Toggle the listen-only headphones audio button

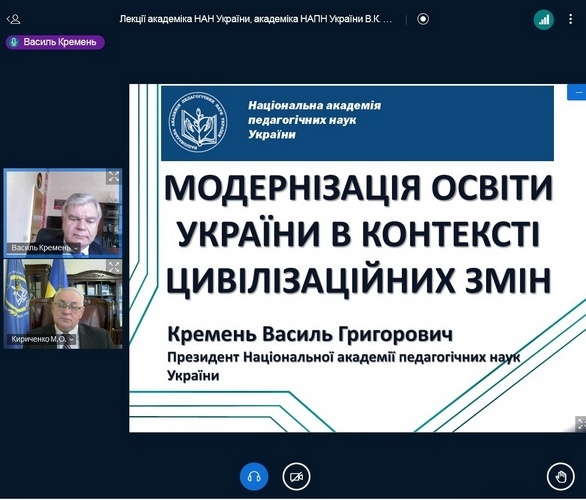coord(254,476)
